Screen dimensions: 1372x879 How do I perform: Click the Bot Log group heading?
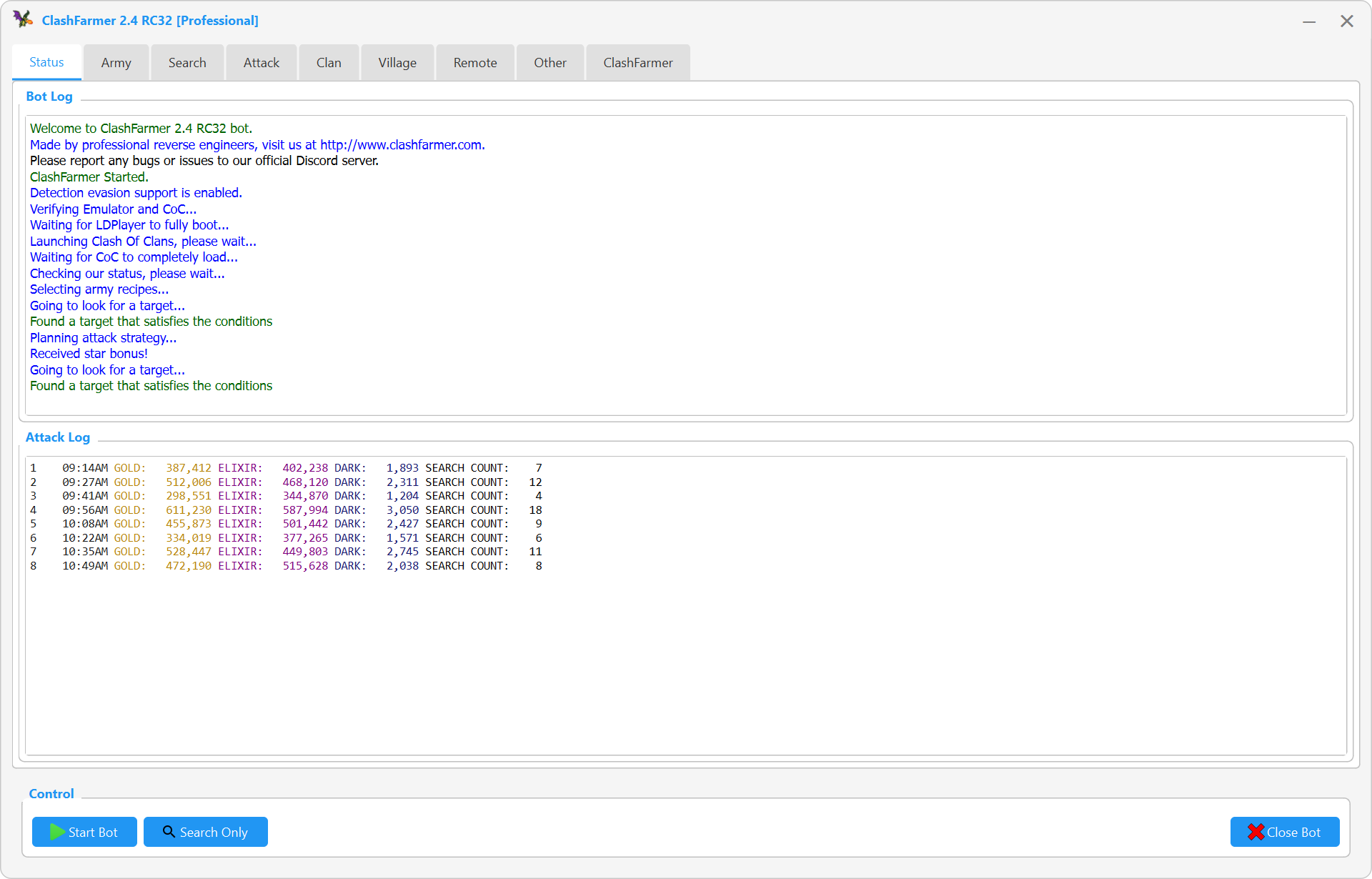(x=49, y=96)
